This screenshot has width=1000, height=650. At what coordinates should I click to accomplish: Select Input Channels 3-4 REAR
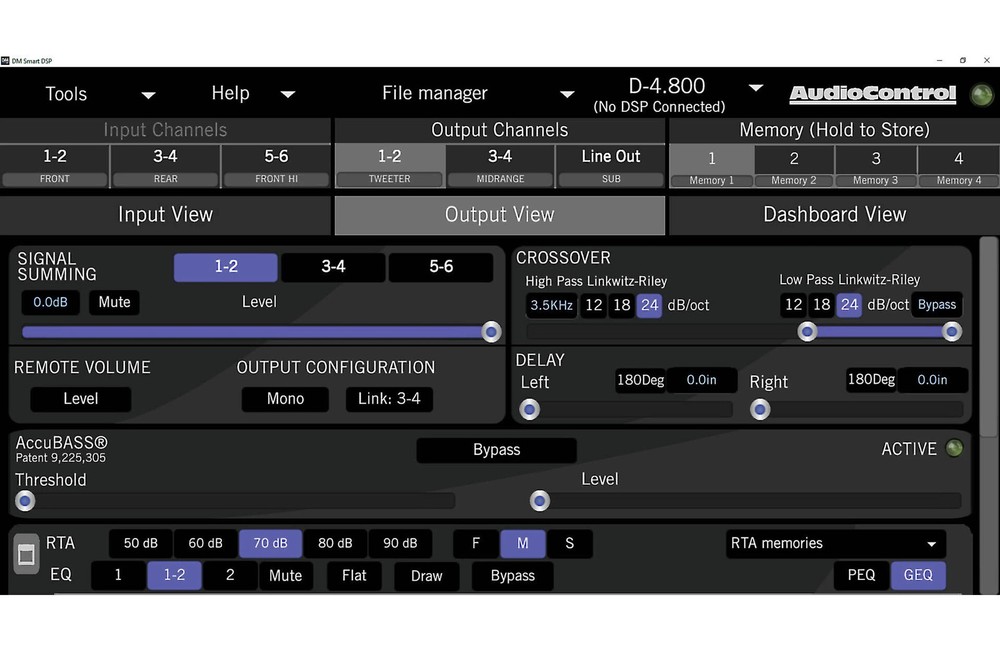[165, 166]
